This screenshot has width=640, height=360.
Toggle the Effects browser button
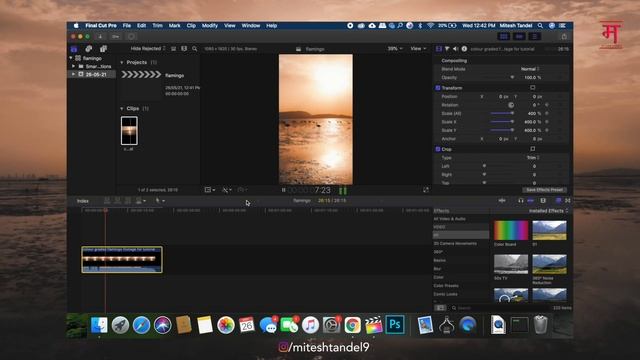pyautogui.click(x=559, y=200)
